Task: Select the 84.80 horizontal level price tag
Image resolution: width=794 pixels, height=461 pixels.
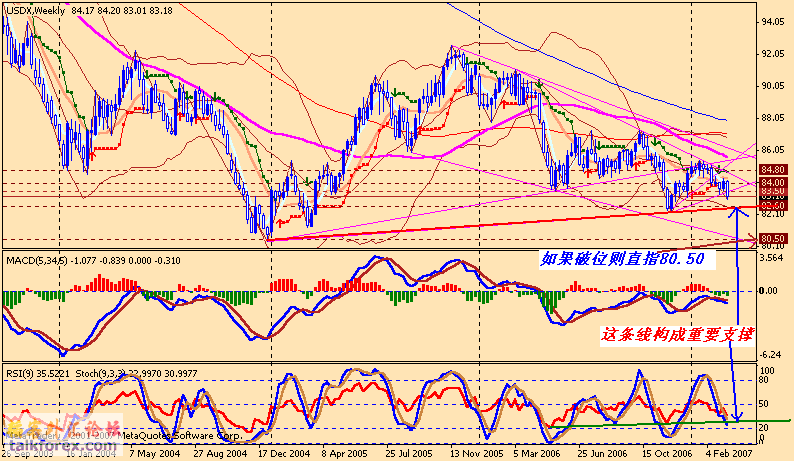Action: coord(772,170)
